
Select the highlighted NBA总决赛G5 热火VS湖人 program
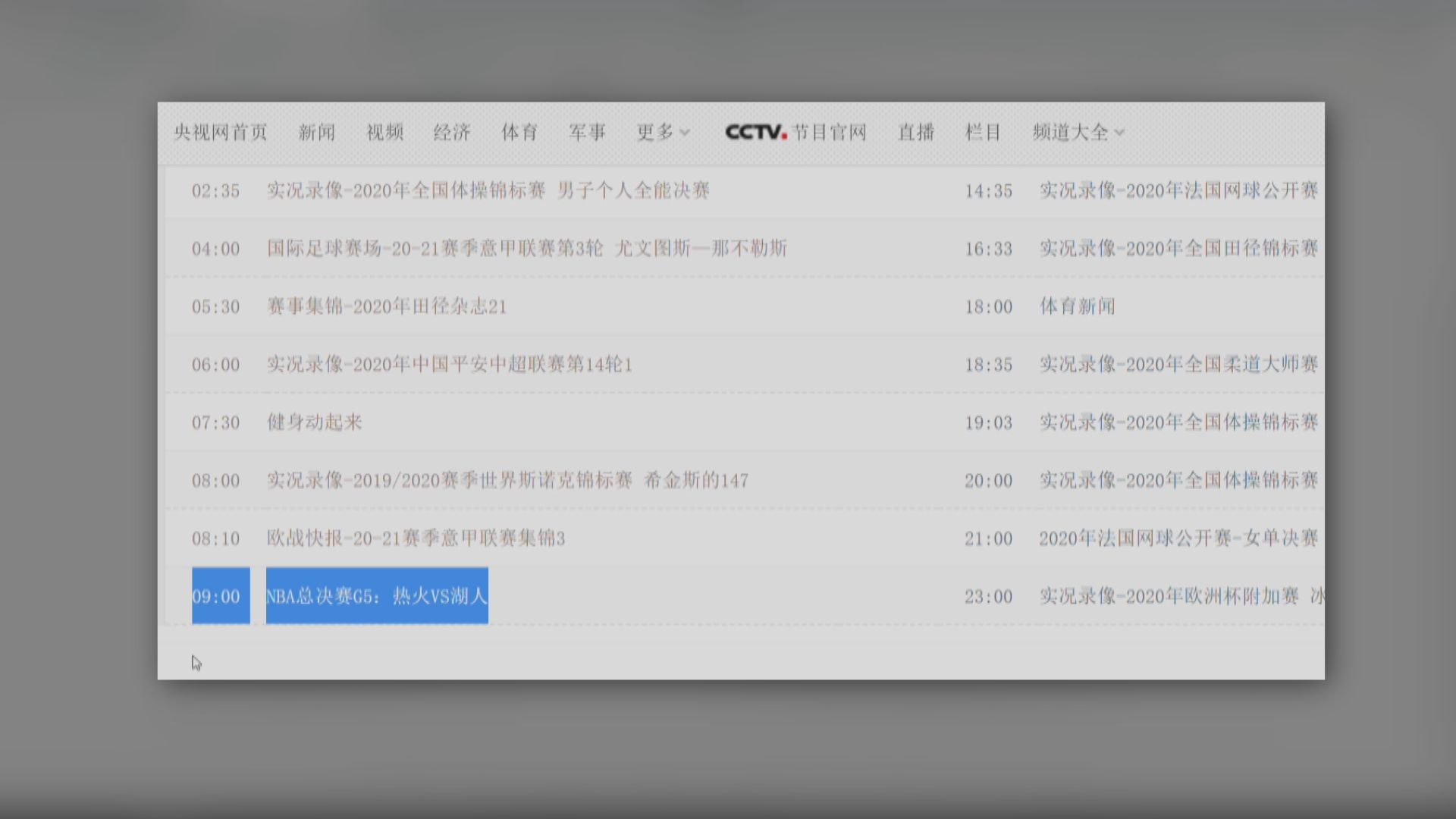click(377, 596)
